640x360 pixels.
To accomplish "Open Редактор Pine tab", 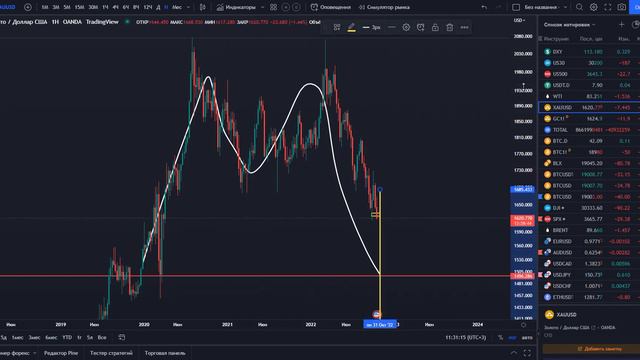I will 61,353.
